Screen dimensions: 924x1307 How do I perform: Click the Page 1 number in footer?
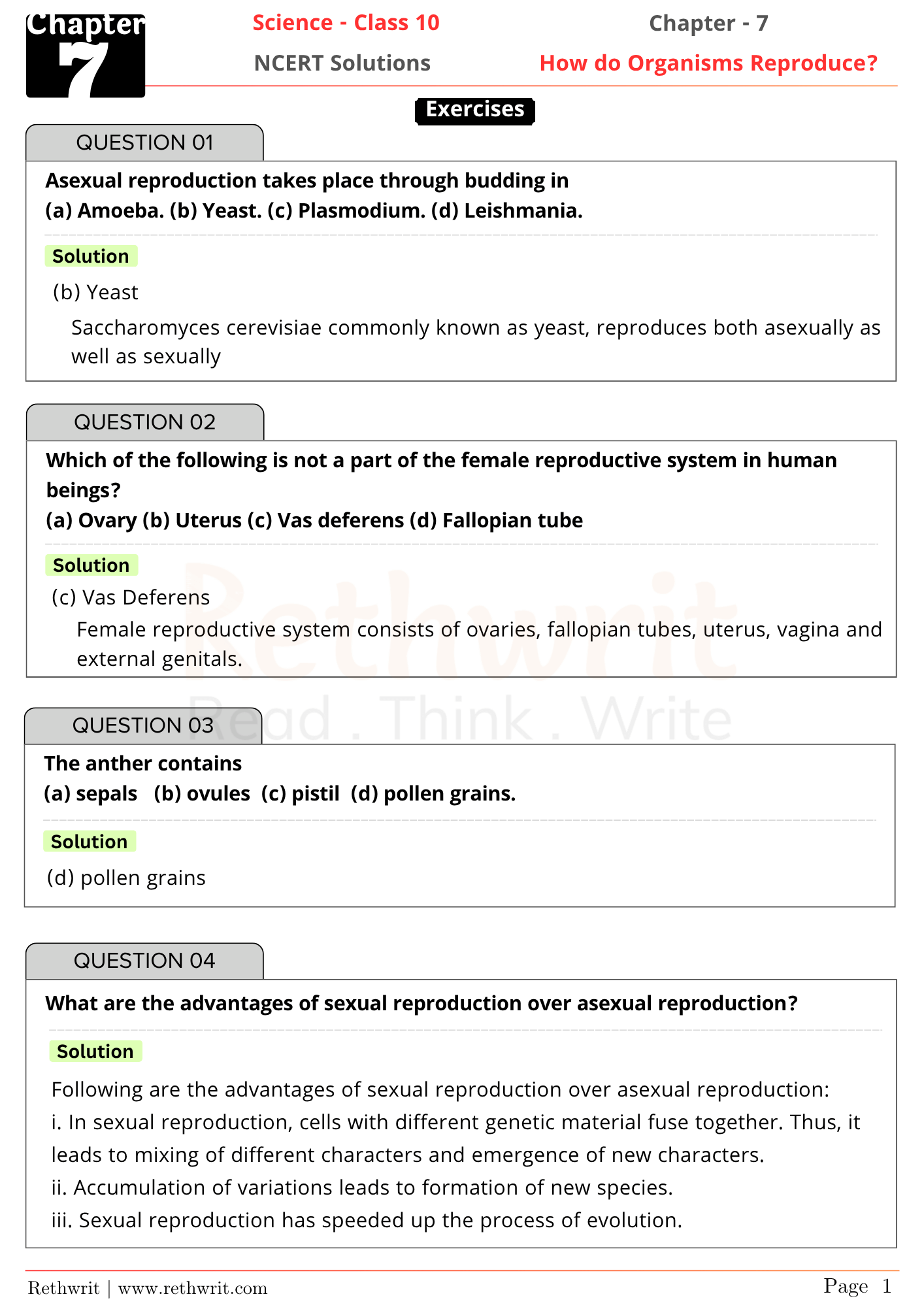[857, 1286]
